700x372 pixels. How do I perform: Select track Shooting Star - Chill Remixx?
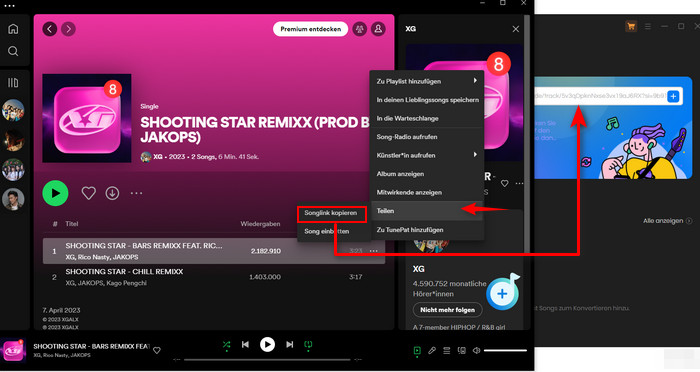(x=214, y=277)
